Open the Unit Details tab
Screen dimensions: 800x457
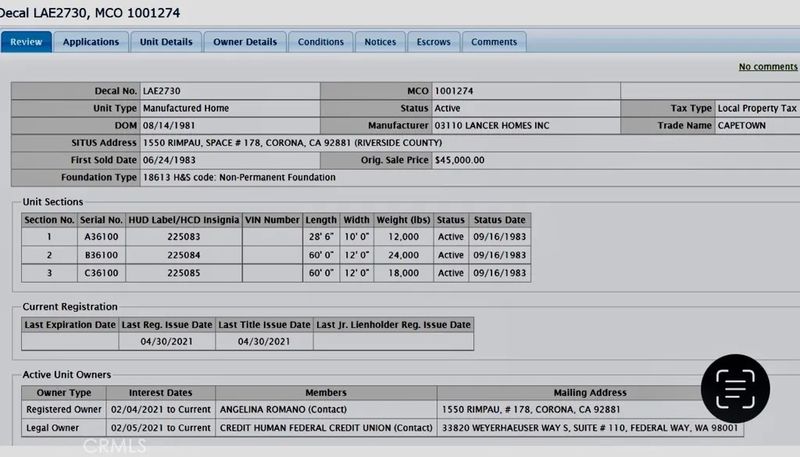point(166,42)
